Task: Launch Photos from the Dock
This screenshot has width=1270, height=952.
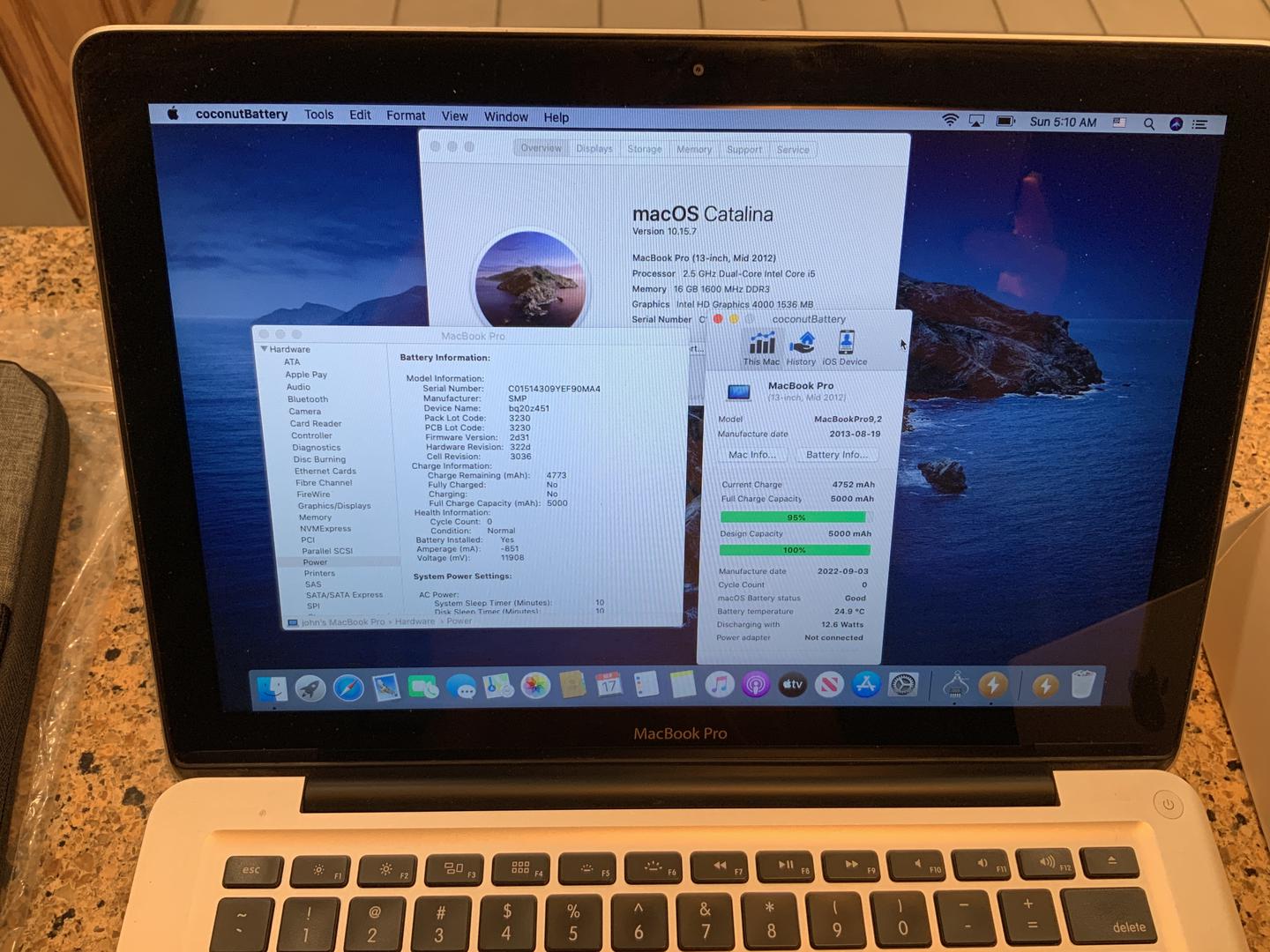Action: 535,686
